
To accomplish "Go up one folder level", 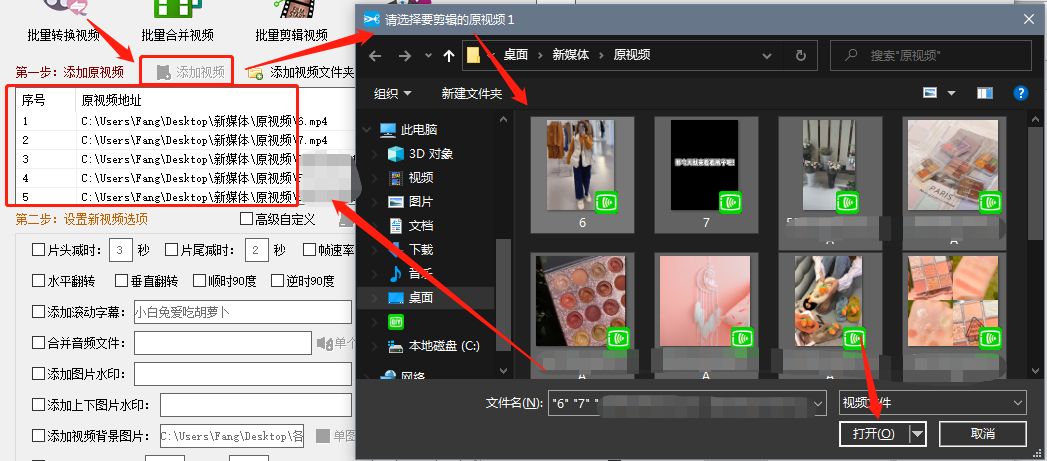I will pyautogui.click(x=449, y=56).
